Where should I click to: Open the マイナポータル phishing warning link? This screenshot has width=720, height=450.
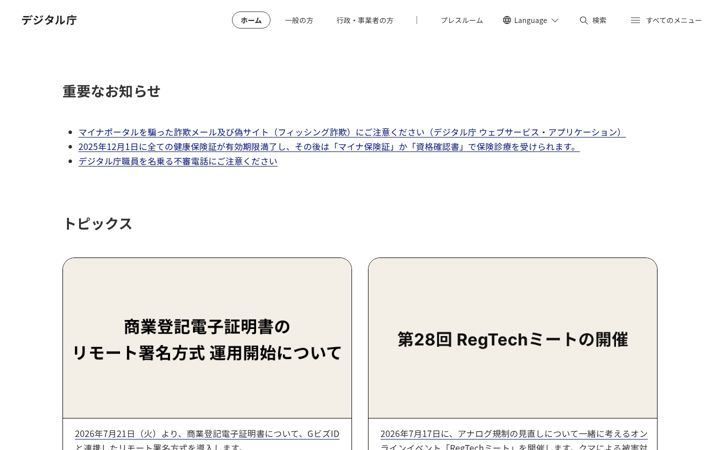352,132
